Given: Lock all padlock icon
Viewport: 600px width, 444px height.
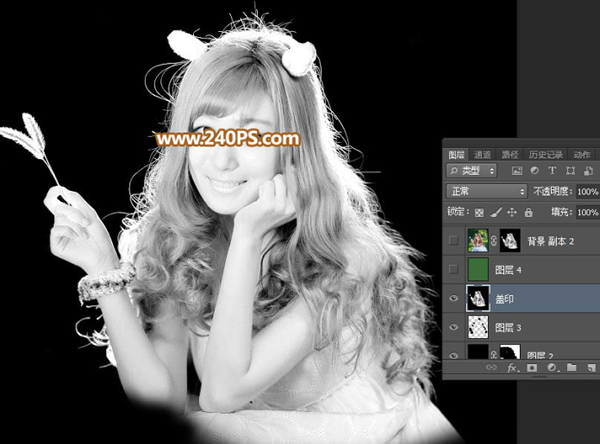Looking at the screenshot, I should click(528, 212).
